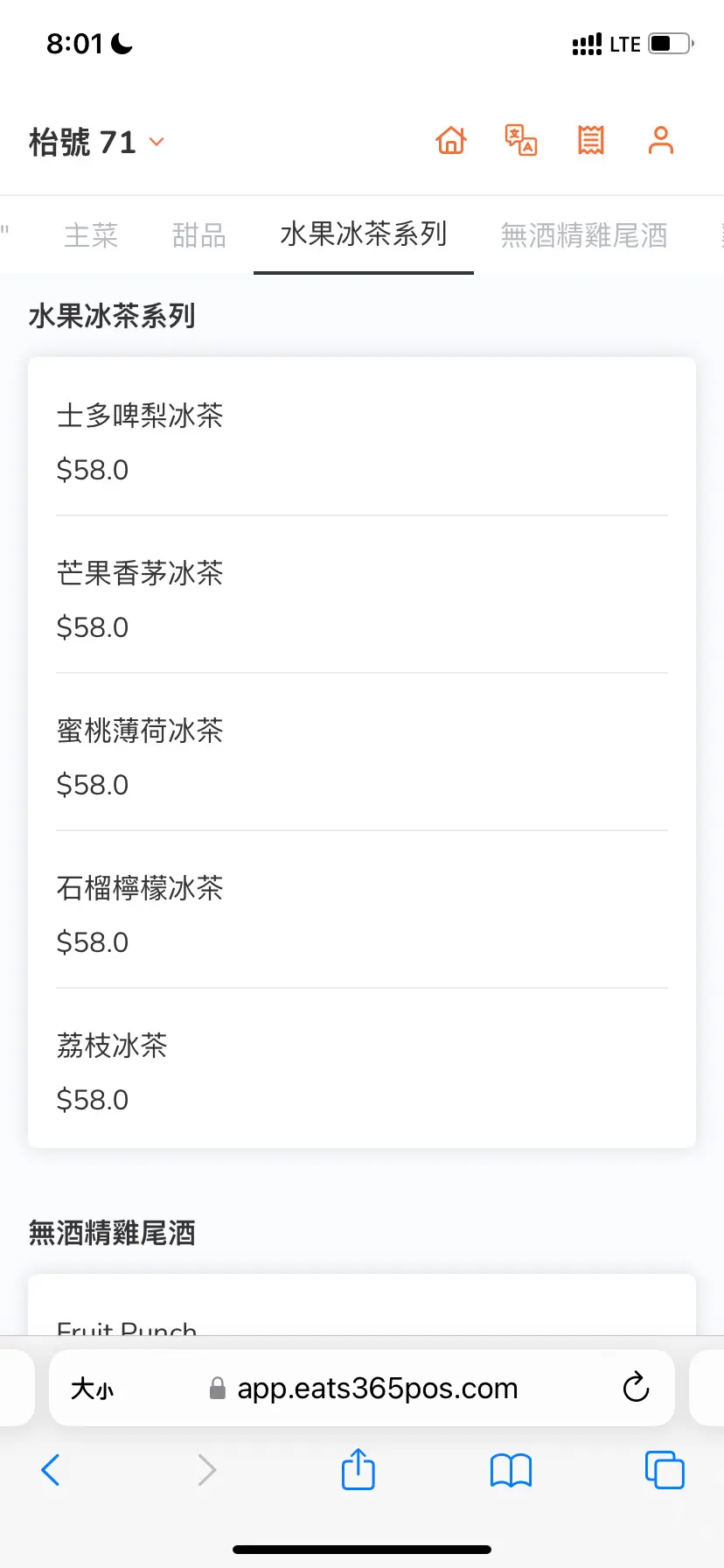
Task: Reload the page in Safari
Action: [636, 1387]
